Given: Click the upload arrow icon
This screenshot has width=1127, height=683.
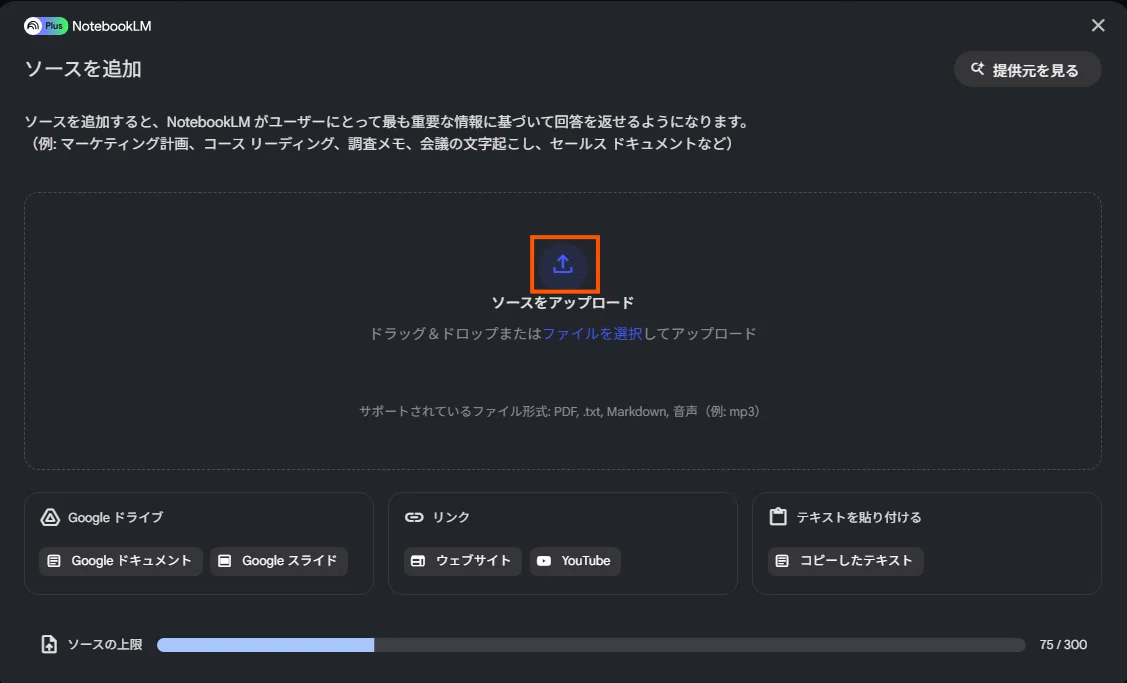Looking at the screenshot, I should pyautogui.click(x=563, y=265).
